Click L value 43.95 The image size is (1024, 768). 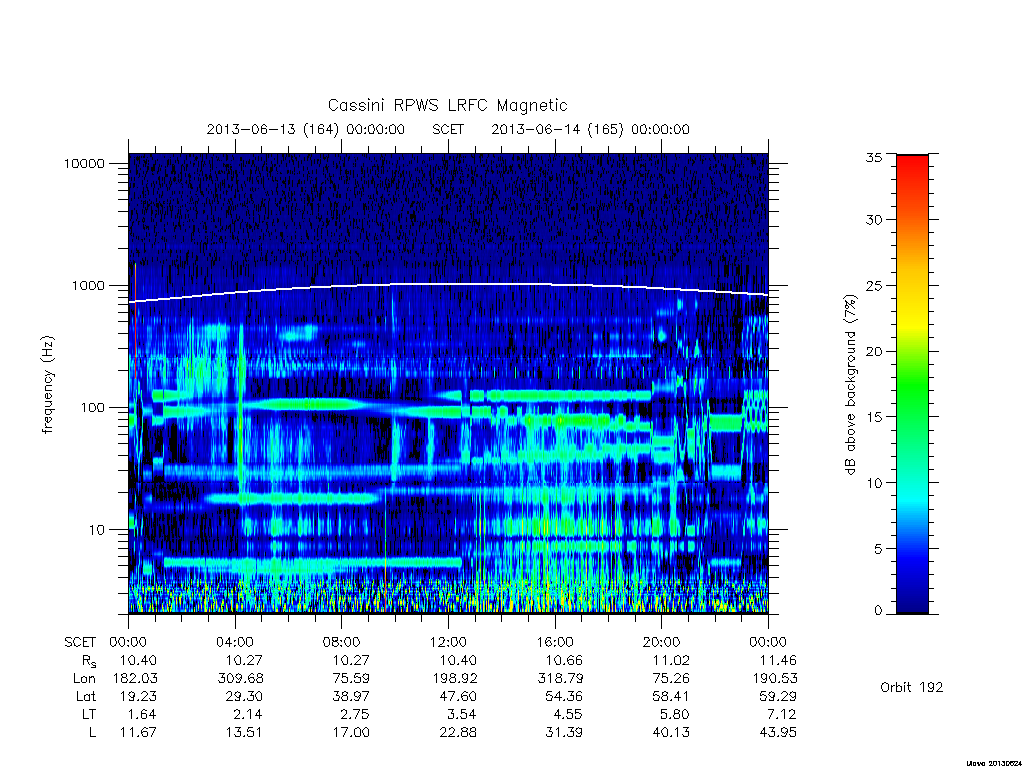(777, 732)
